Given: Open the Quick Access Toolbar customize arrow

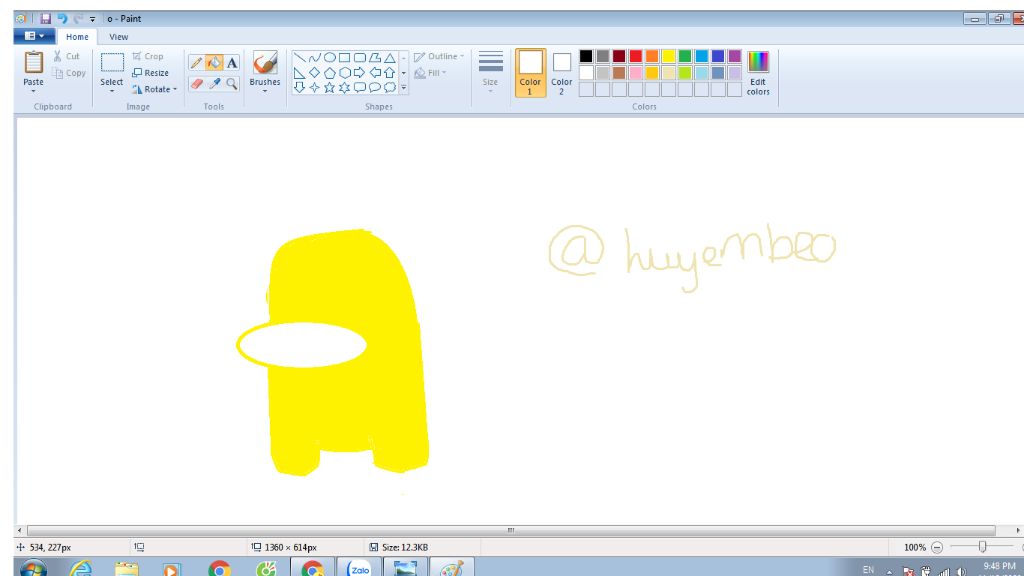Looking at the screenshot, I should [92, 19].
